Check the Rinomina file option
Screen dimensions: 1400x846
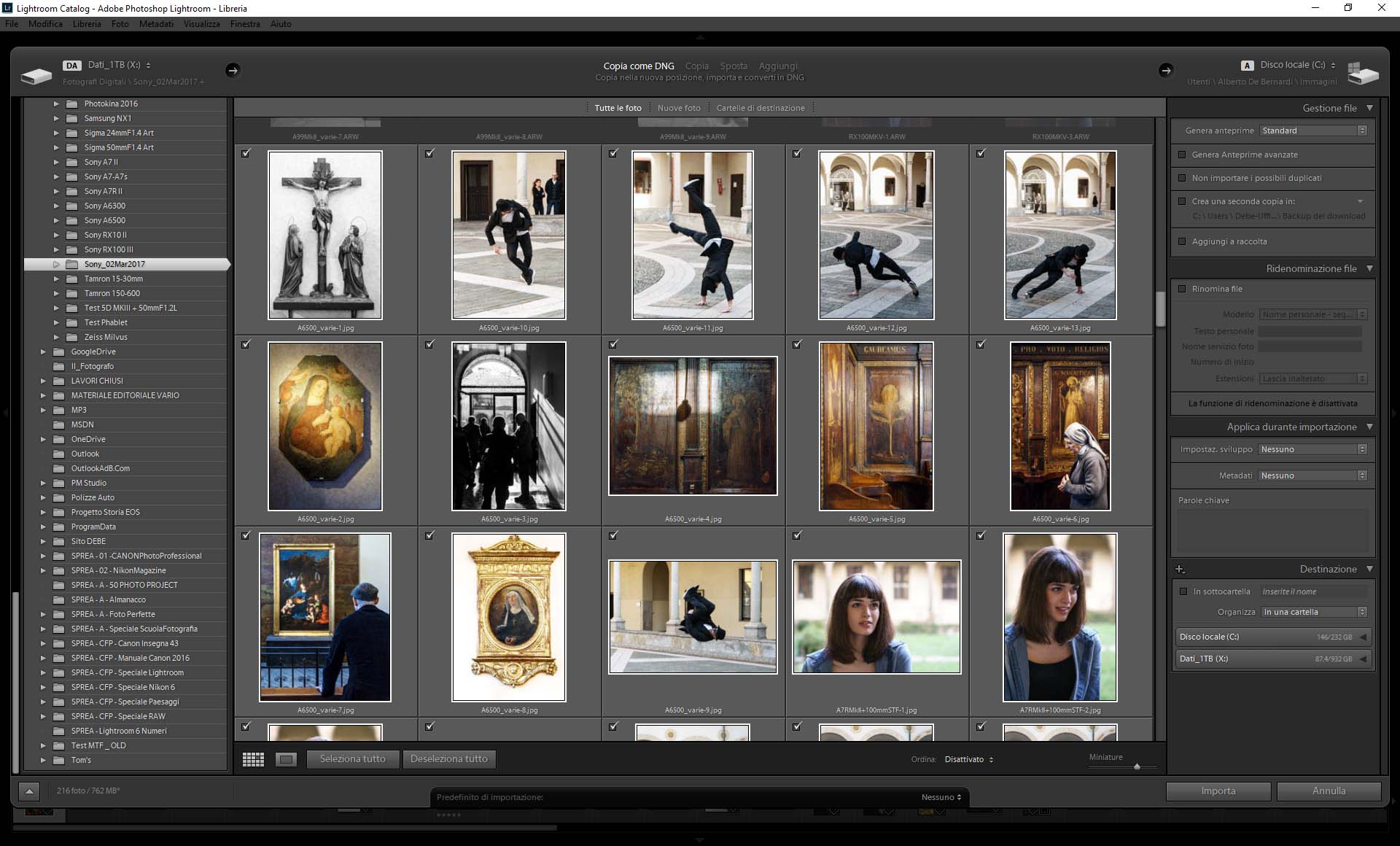1182,289
